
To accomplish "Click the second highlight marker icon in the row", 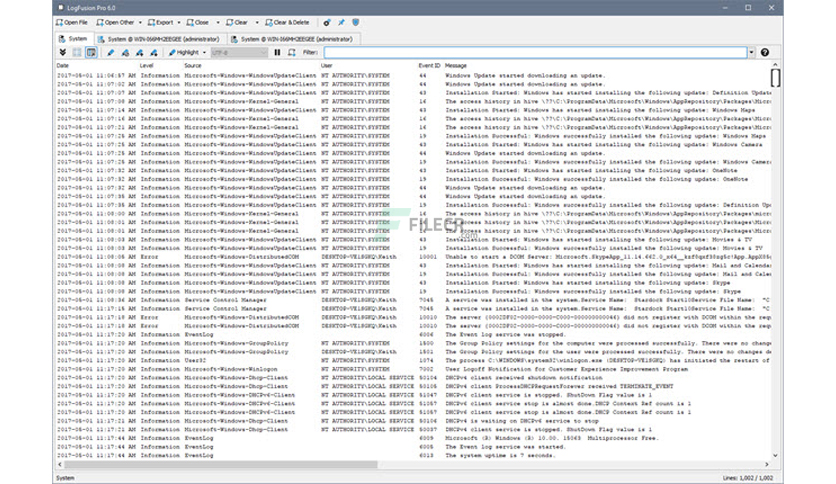I will [125, 52].
